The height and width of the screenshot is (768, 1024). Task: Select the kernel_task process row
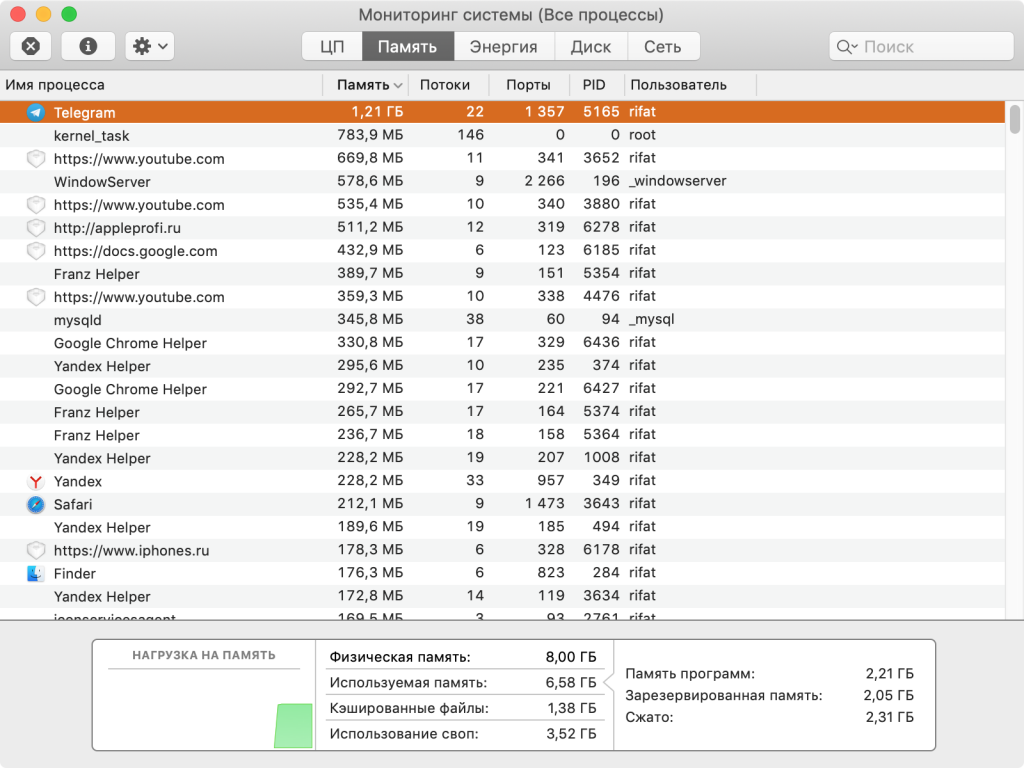point(502,135)
